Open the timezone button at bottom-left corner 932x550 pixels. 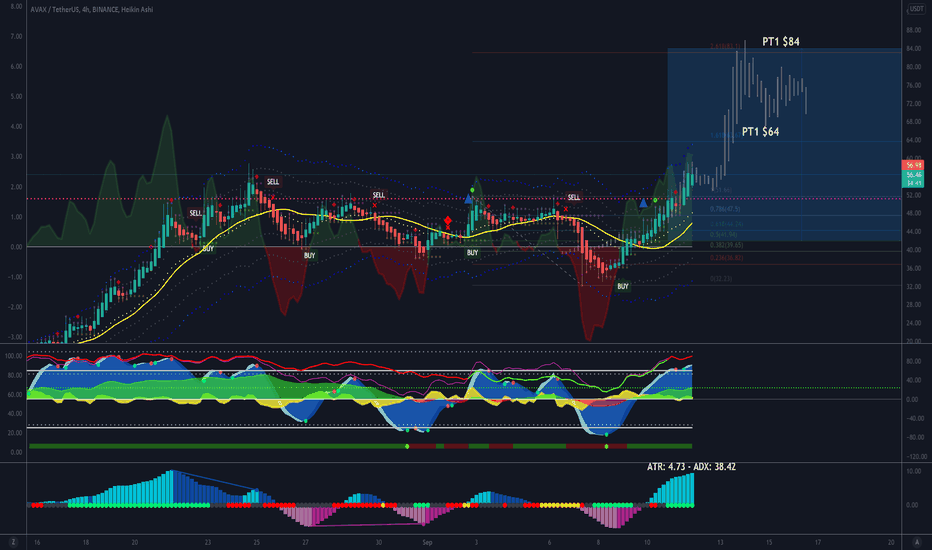pyautogui.click(x=13, y=542)
